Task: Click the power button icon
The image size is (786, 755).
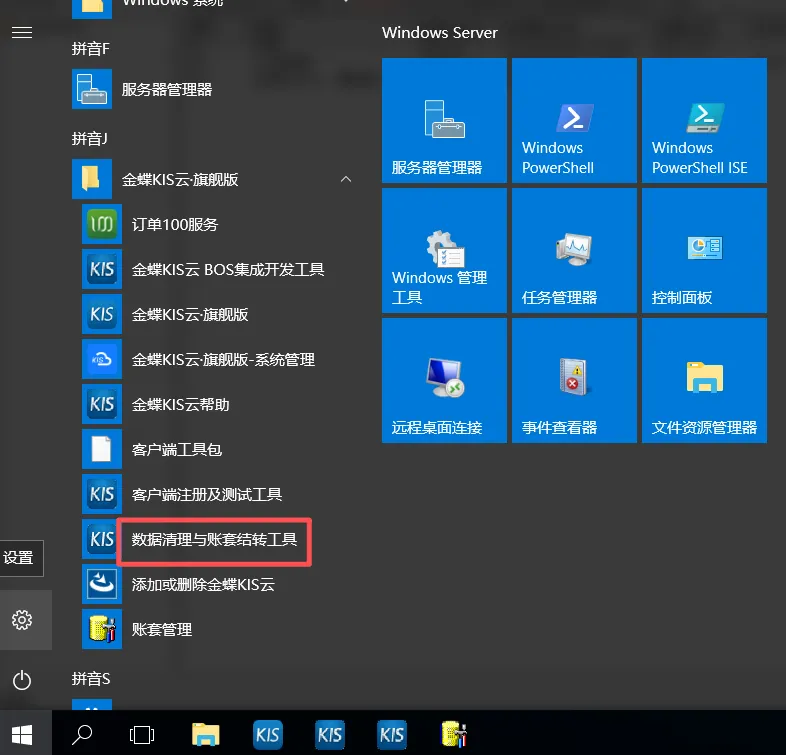Action: pos(22,680)
